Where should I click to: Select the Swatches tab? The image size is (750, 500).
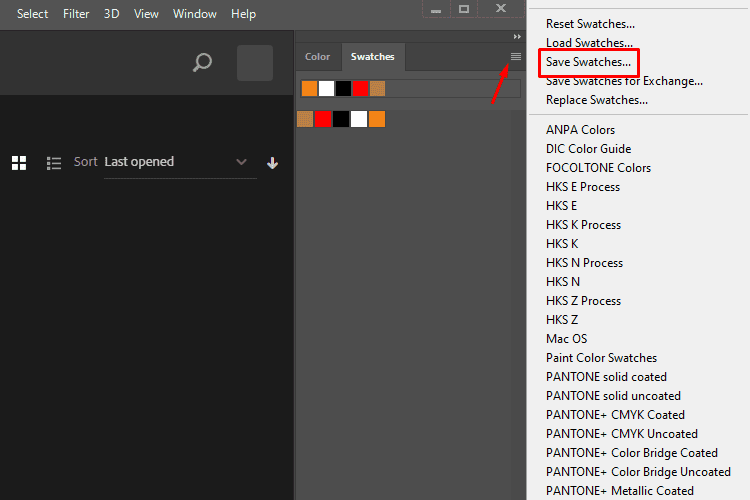(x=373, y=56)
